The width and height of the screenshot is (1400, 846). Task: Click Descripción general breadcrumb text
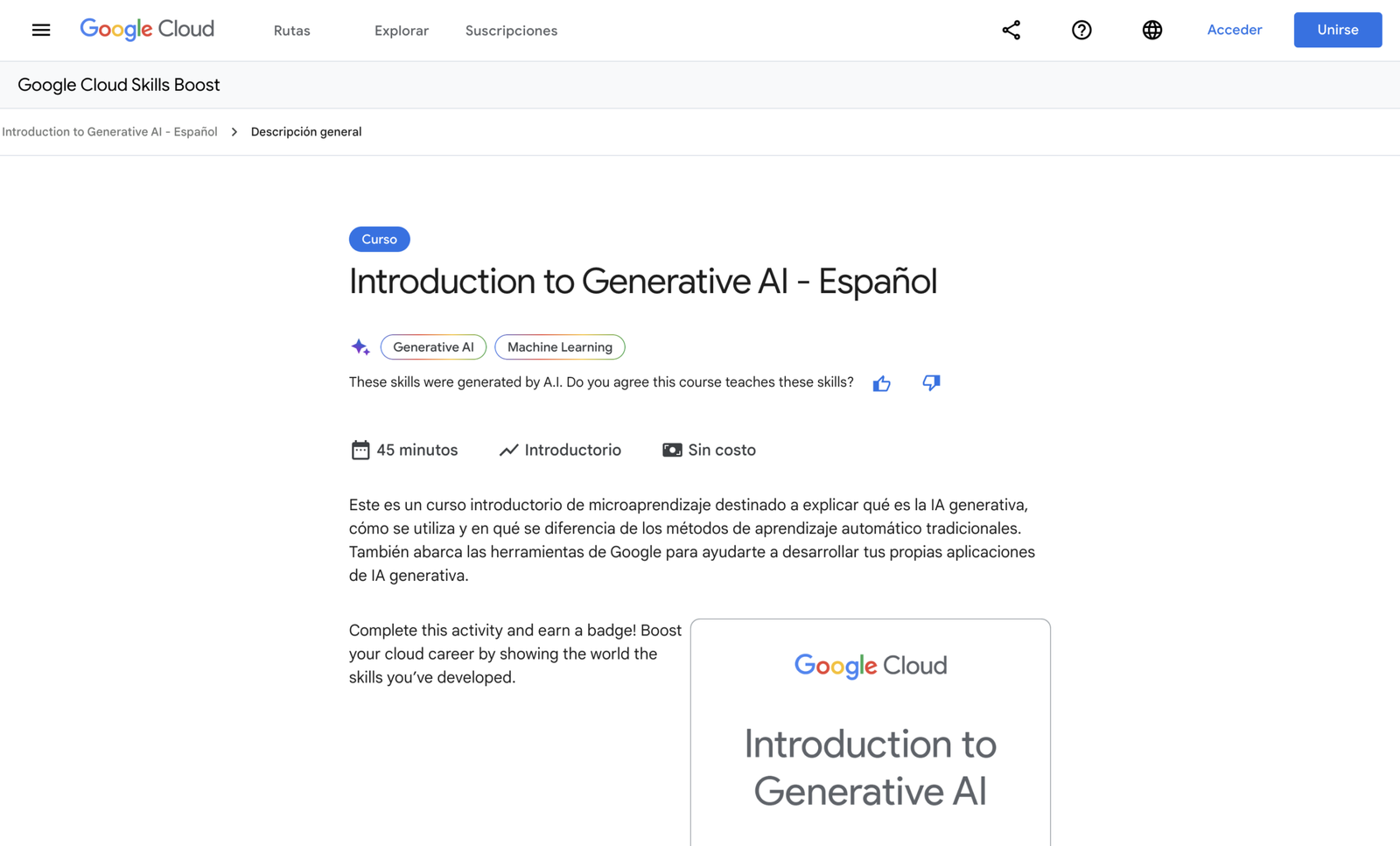click(x=306, y=132)
